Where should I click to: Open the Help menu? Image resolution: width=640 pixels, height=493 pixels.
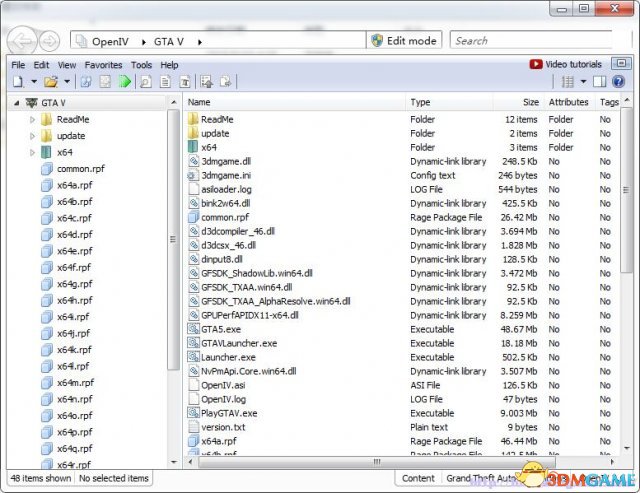coord(169,65)
